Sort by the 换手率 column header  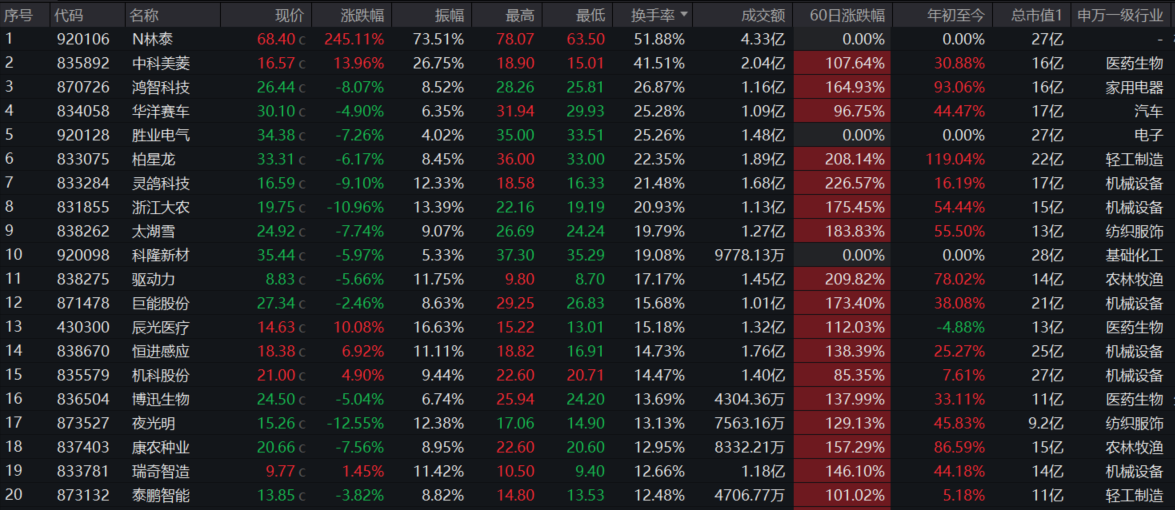click(x=657, y=15)
